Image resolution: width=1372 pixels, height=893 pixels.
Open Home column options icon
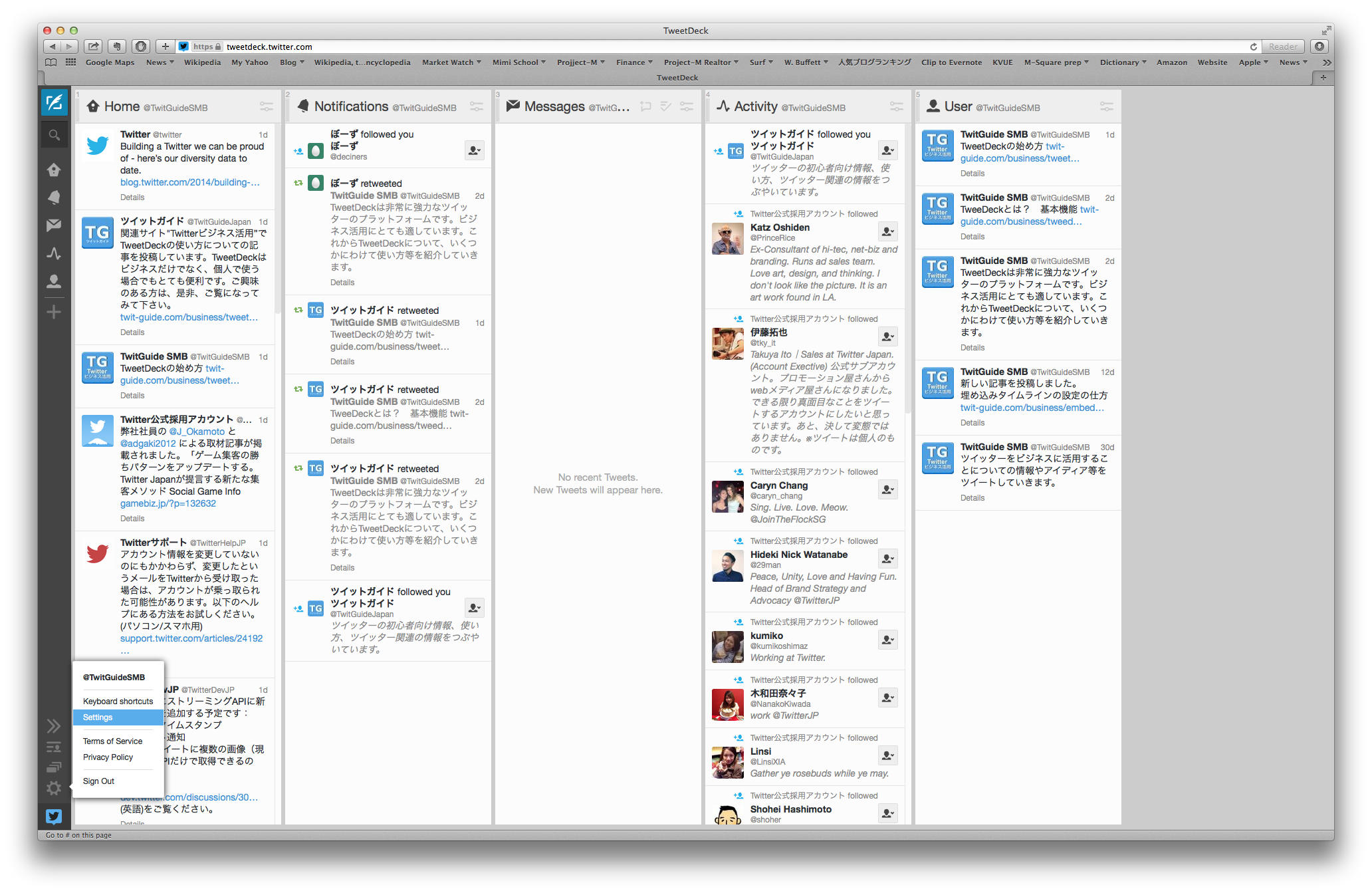266,106
